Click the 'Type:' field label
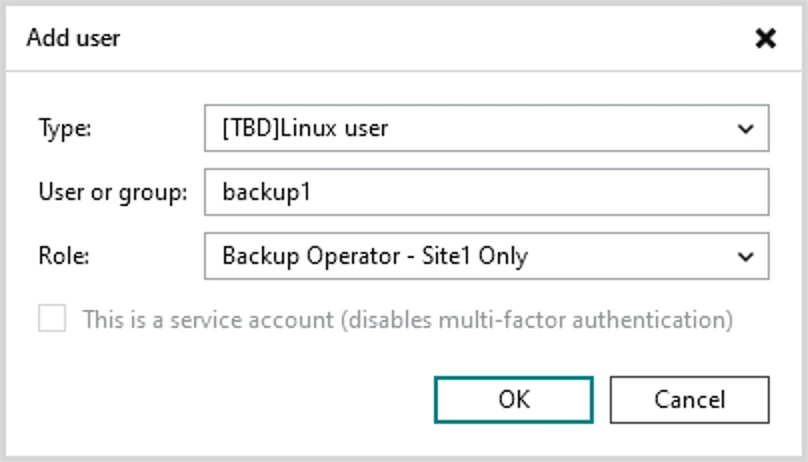 coord(65,128)
